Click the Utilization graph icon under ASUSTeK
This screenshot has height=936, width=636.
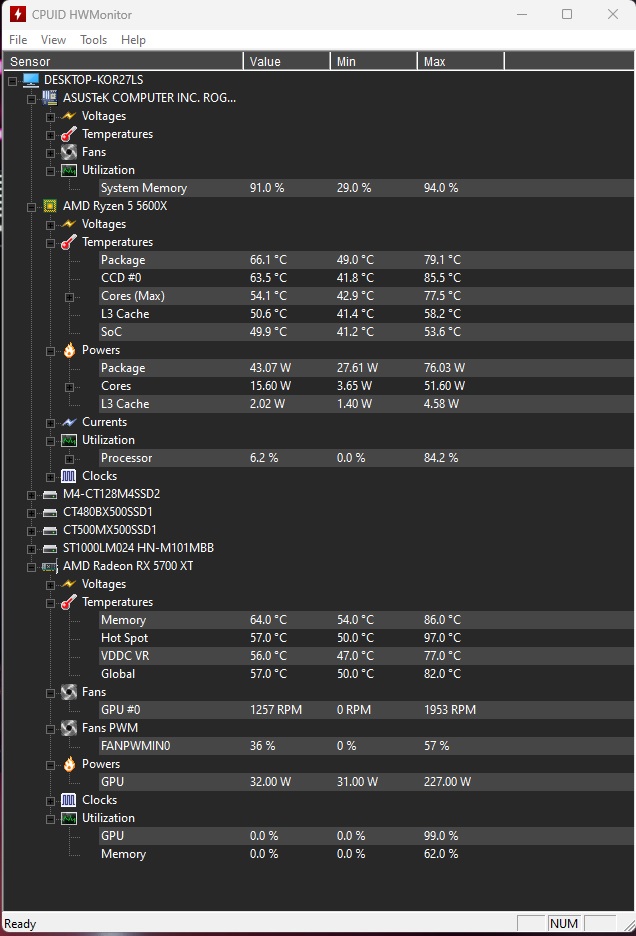click(x=69, y=170)
